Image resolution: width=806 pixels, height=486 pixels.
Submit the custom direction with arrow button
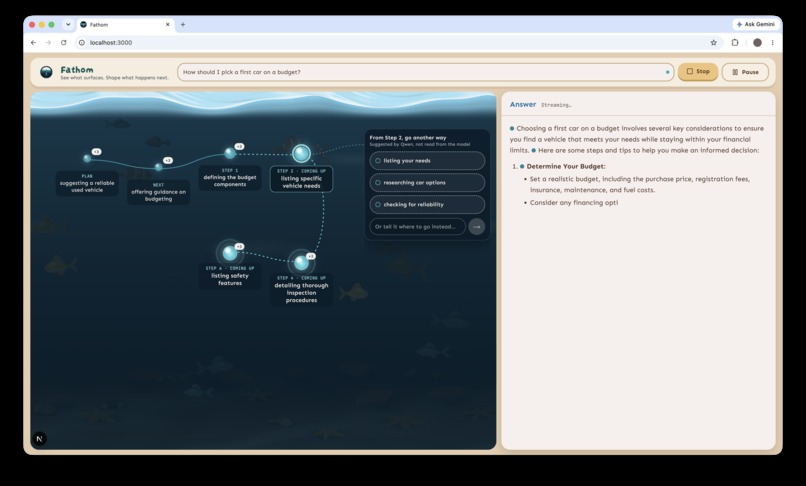pos(477,226)
